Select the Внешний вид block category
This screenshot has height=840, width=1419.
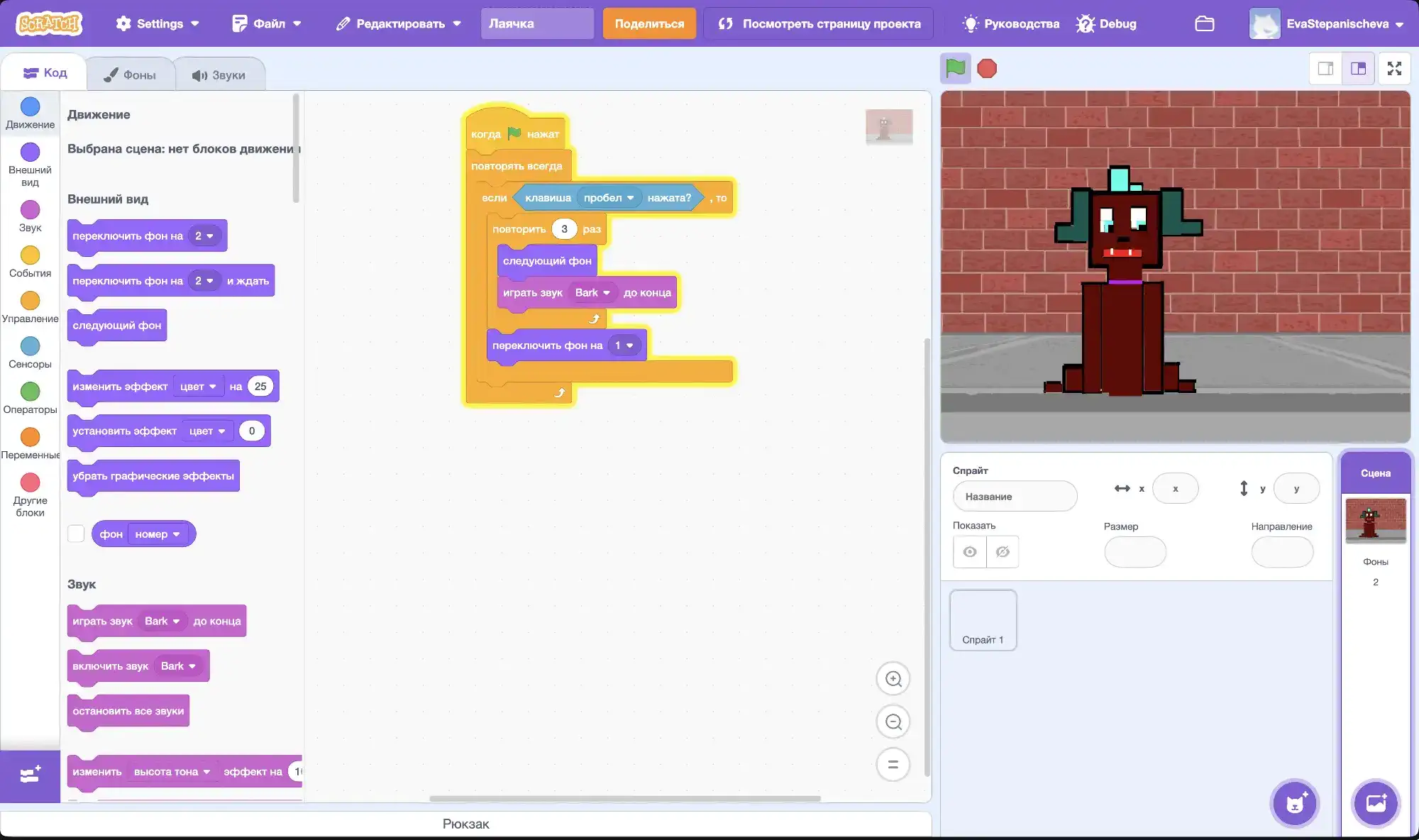point(30,165)
